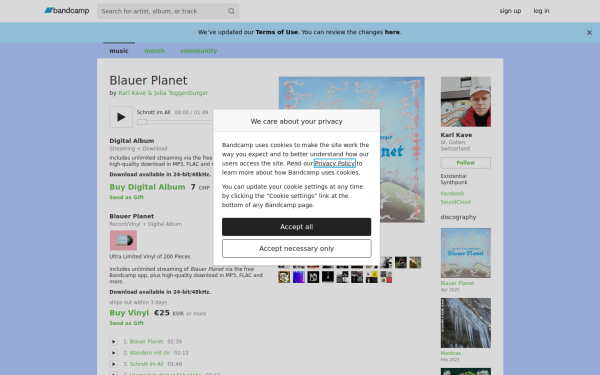Open the Mantras discography title link
The image size is (600, 375).
tap(450, 353)
